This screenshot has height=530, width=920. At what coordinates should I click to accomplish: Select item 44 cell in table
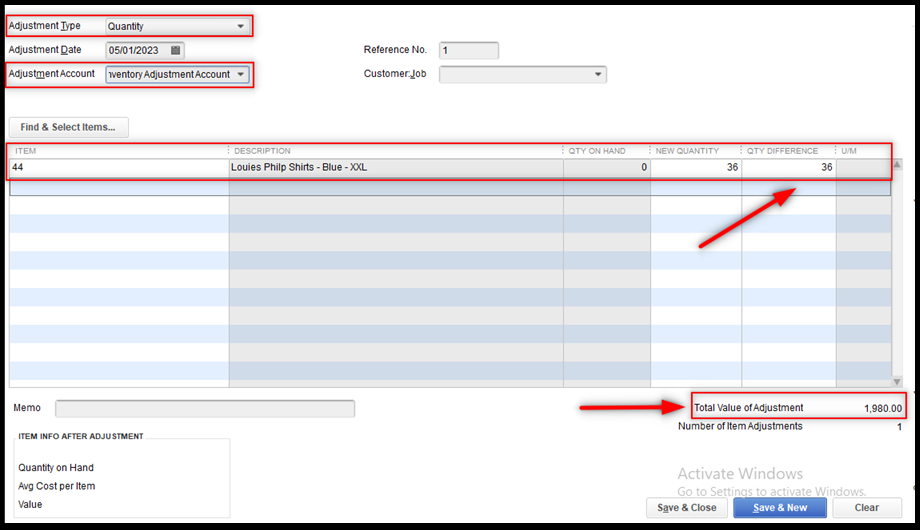click(x=118, y=168)
